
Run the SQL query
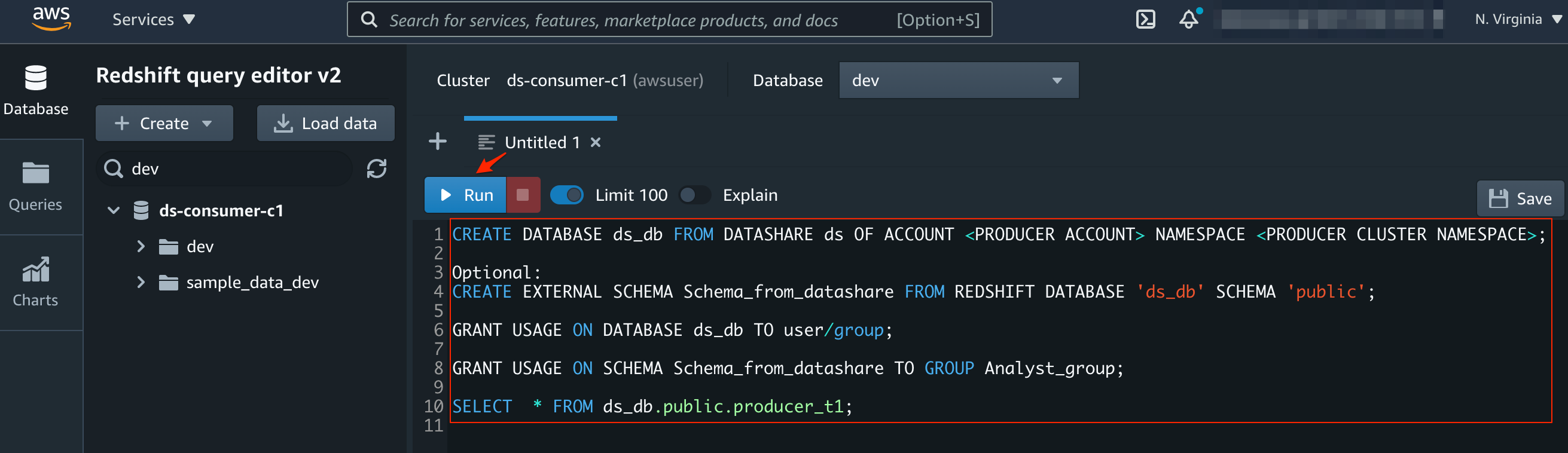tap(466, 195)
